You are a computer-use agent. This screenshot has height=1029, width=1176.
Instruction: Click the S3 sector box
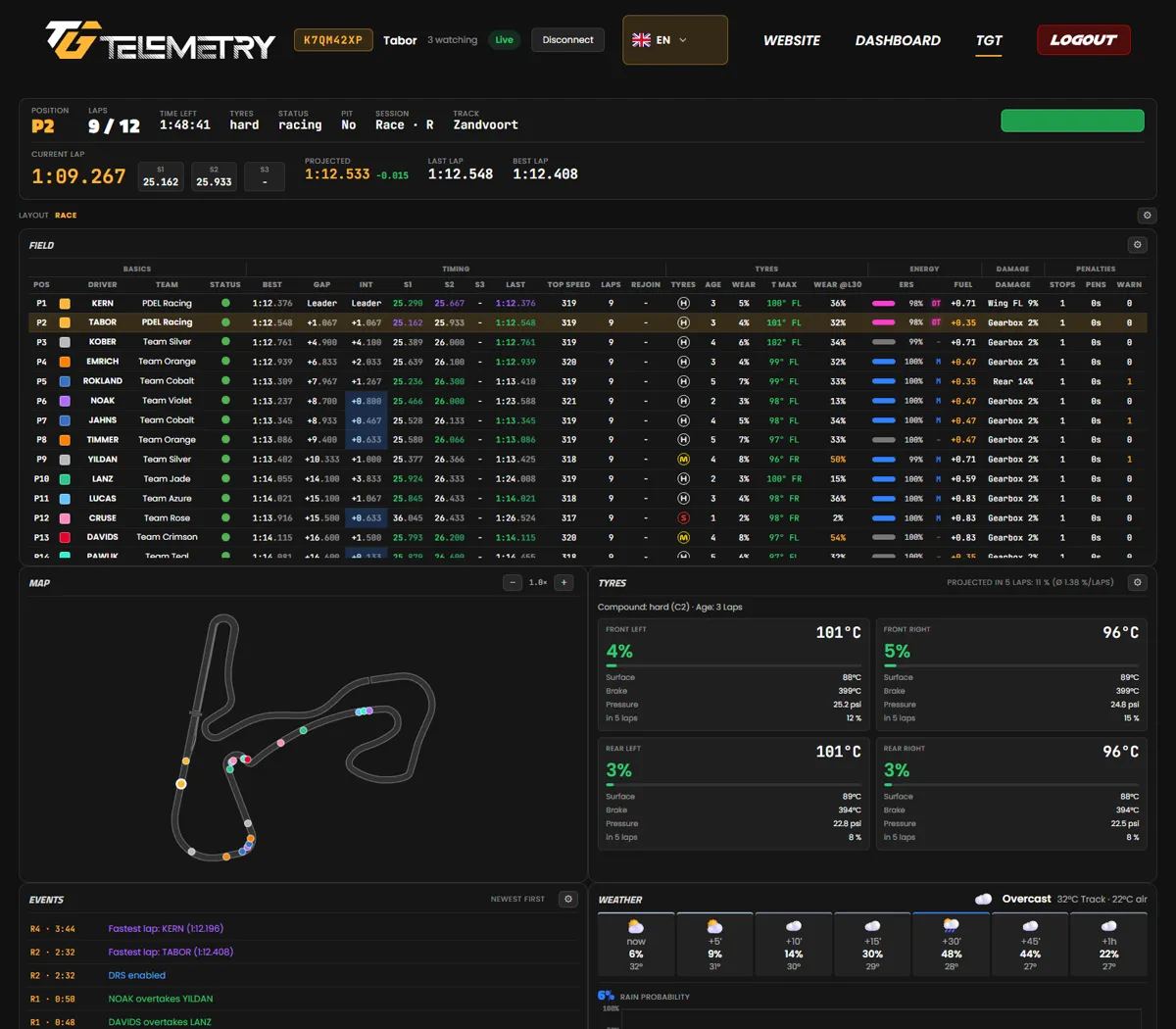(265, 176)
